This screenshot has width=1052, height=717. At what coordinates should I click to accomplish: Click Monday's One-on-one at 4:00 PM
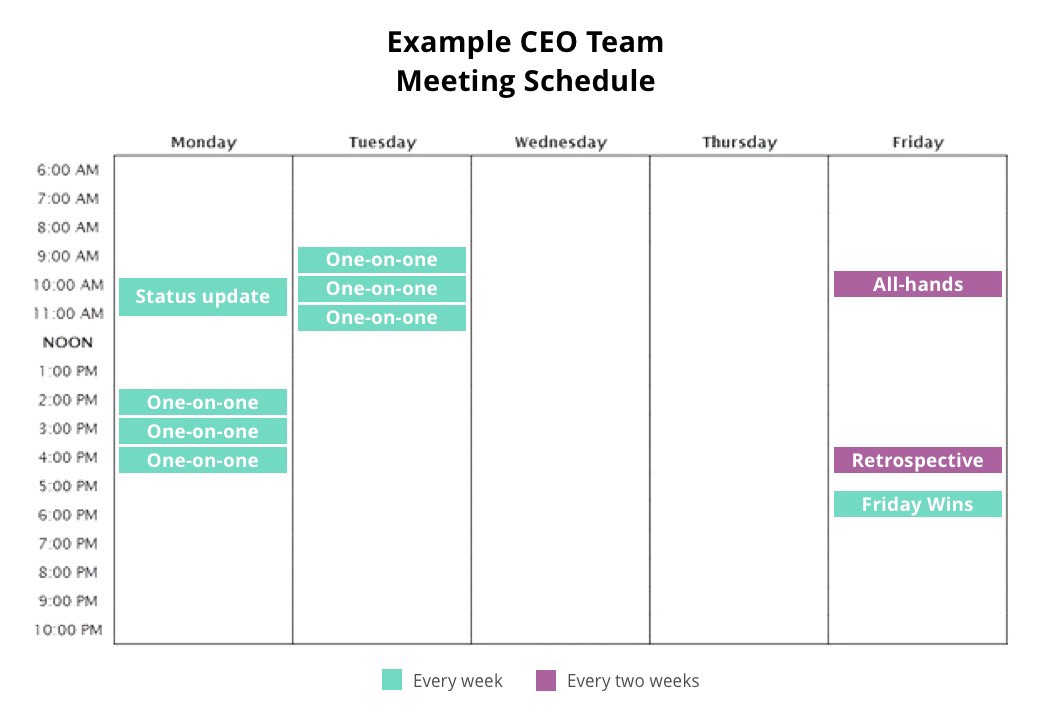[203, 460]
